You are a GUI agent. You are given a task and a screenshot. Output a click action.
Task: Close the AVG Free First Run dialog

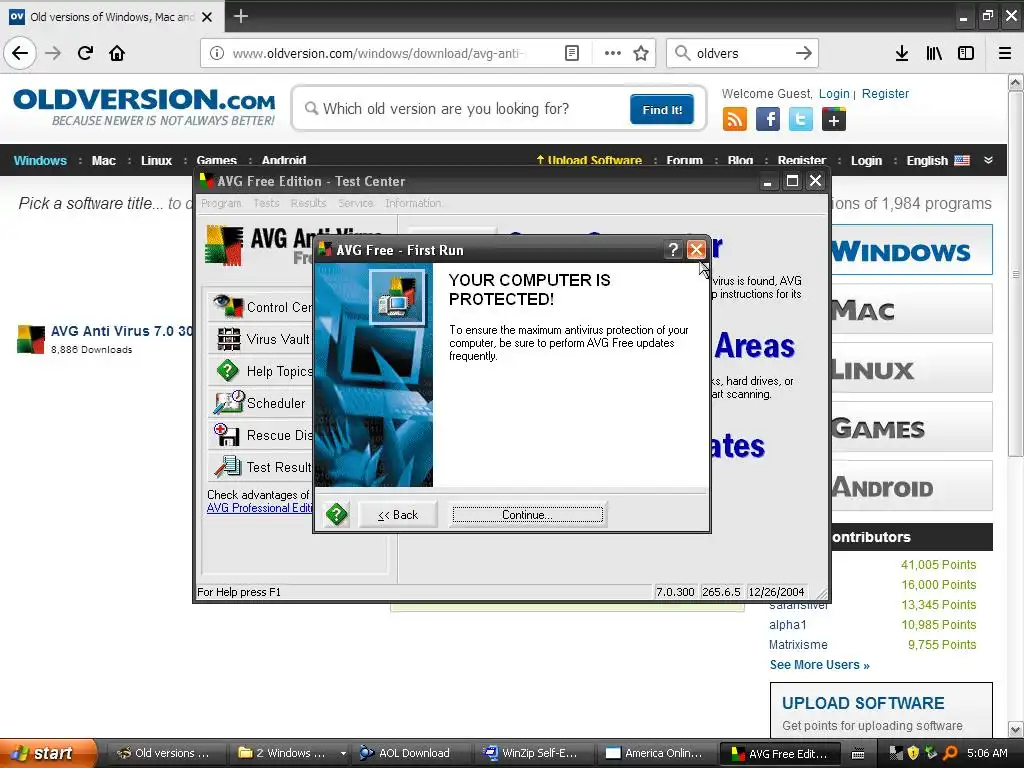click(x=696, y=249)
